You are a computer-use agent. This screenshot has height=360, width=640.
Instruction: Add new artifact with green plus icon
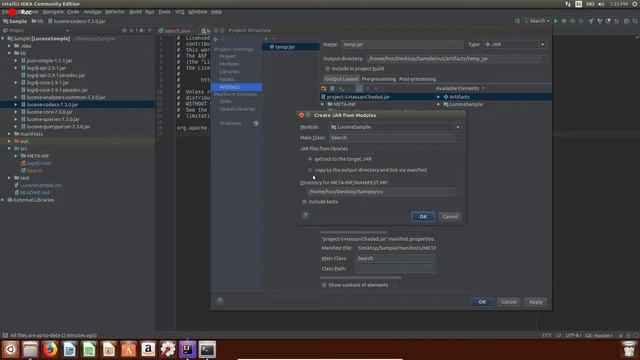tap(266, 39)
